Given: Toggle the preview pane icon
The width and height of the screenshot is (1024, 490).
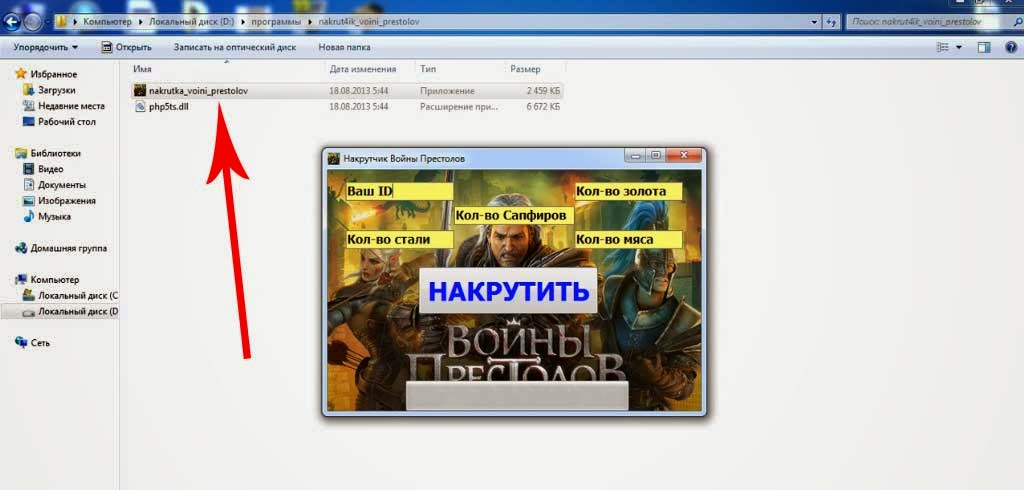Looking at the screenshot, I should [984, 47].
